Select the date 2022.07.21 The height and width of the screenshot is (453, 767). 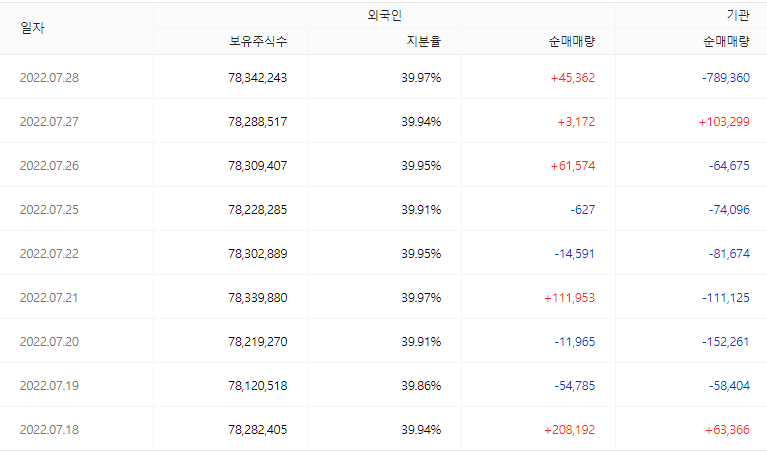pos(49,298)
